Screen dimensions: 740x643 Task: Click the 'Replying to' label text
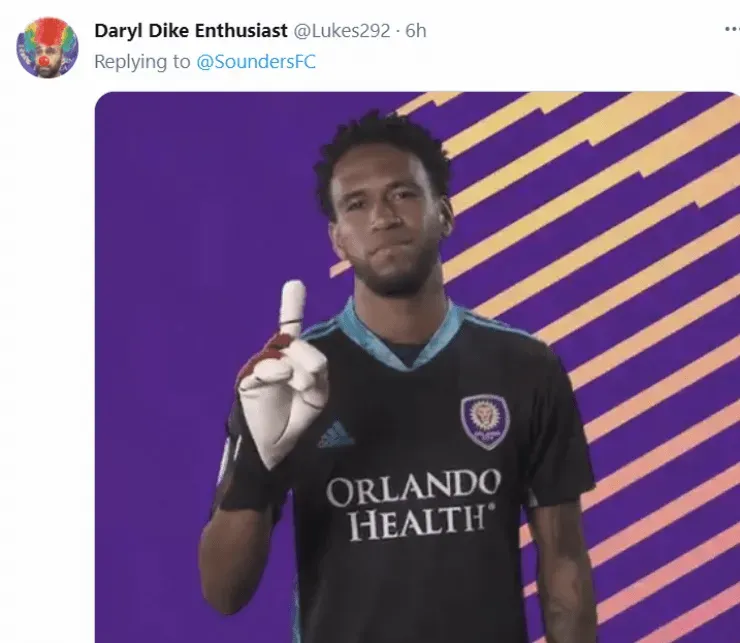point(142,62)
